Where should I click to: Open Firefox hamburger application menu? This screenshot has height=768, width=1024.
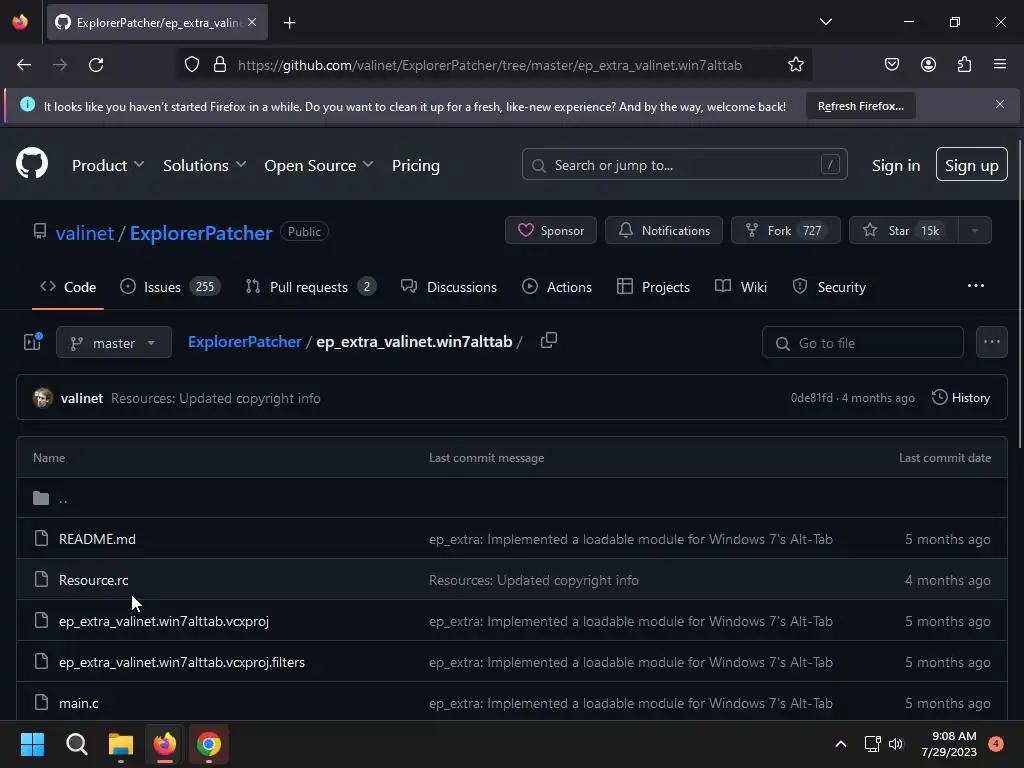pyautogui.click(x=1000, y=65)
